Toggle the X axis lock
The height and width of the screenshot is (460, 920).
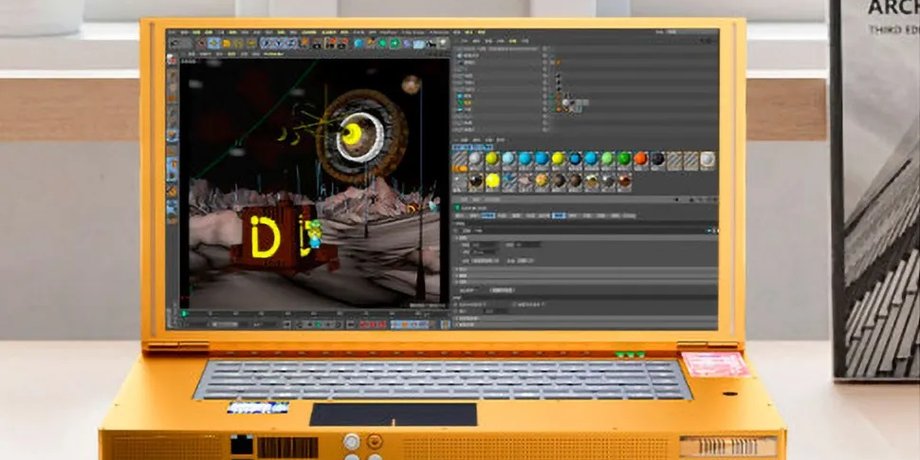(265, 43)
